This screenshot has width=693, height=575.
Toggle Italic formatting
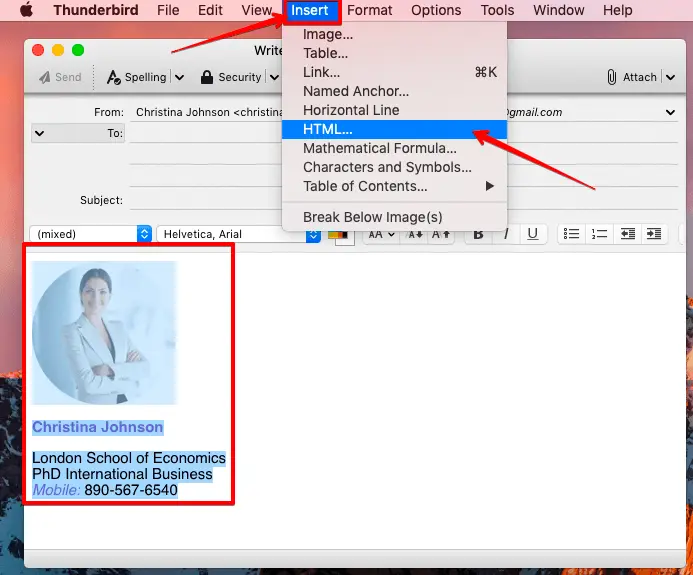pos(506,234)
